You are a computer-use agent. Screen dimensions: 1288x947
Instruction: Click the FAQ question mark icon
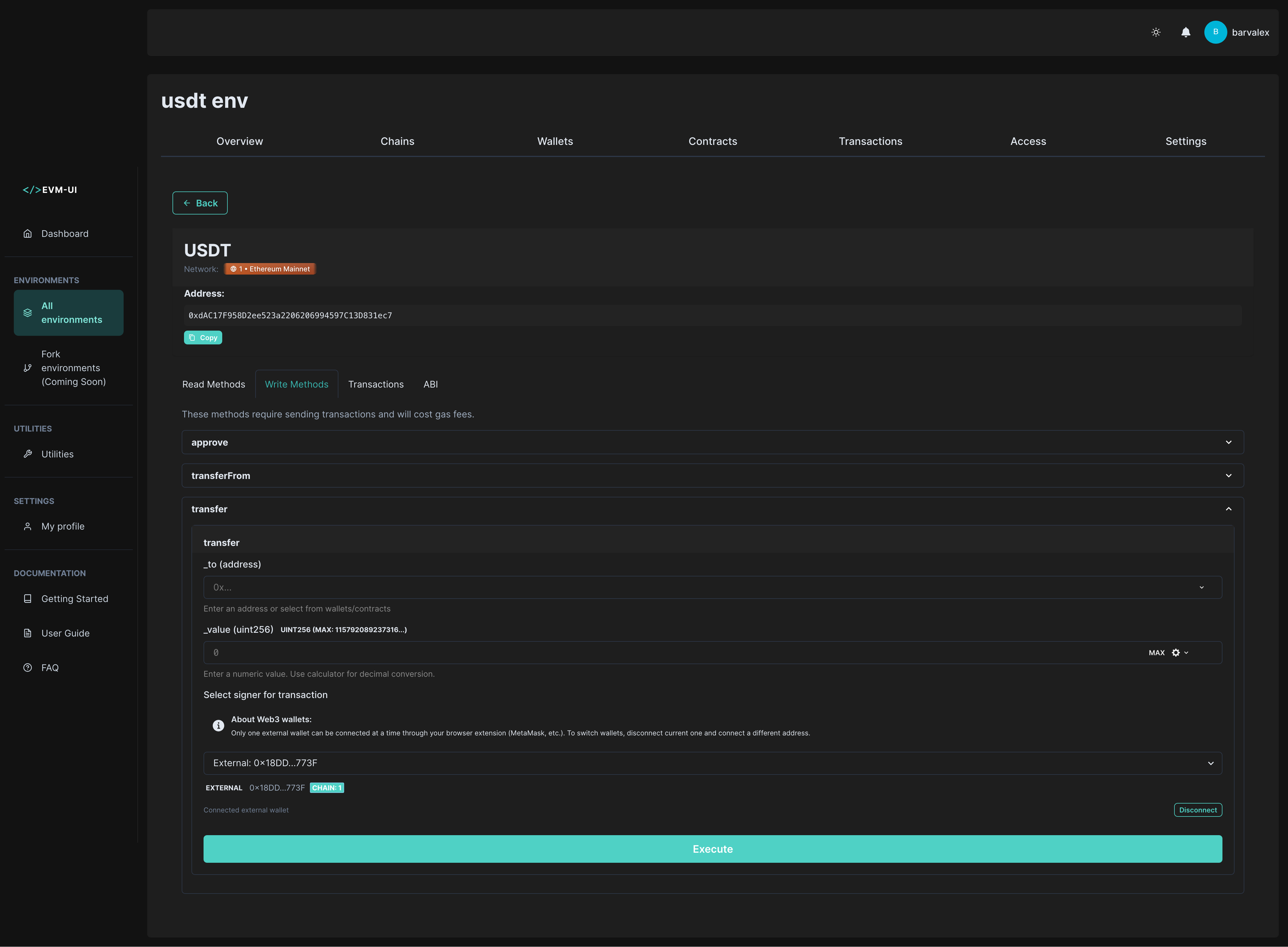coord(28,667)
